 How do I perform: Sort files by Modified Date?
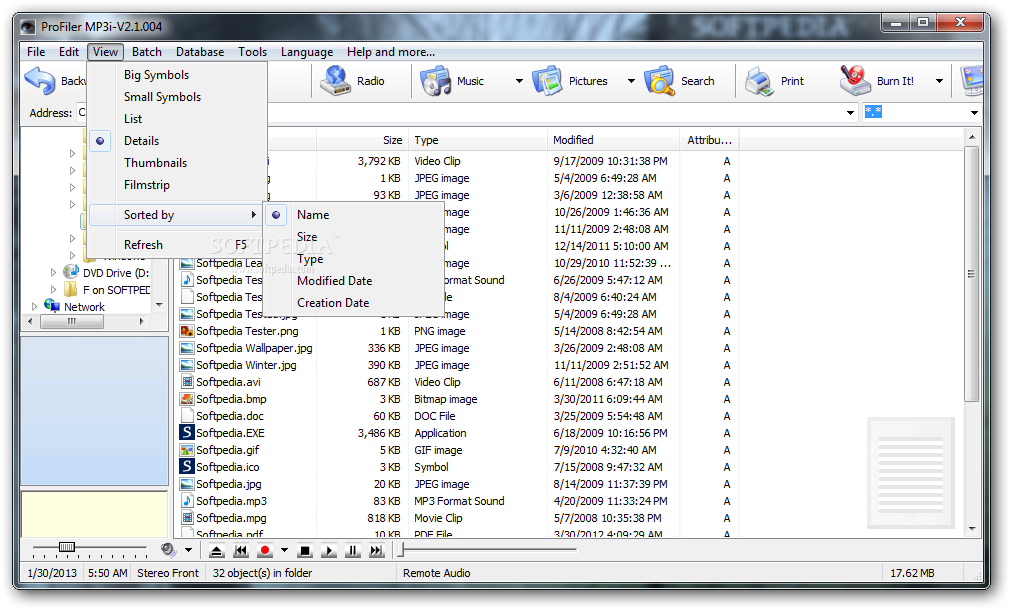(x=335, y=280)
